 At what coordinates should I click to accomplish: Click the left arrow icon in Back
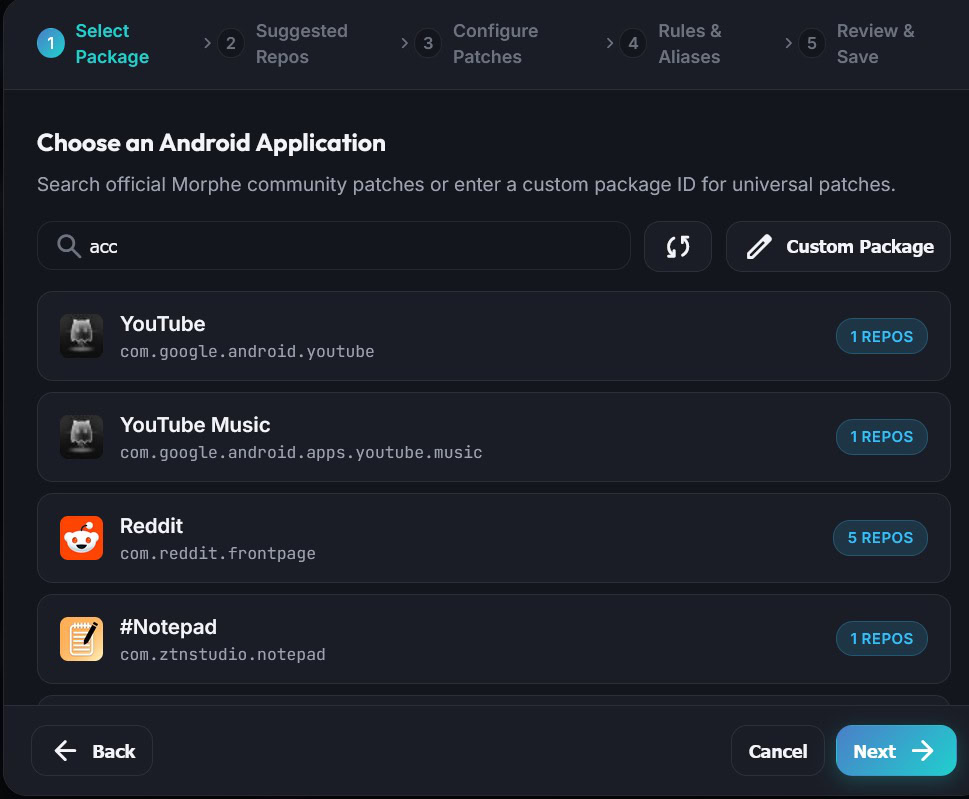tap(66, 751)
